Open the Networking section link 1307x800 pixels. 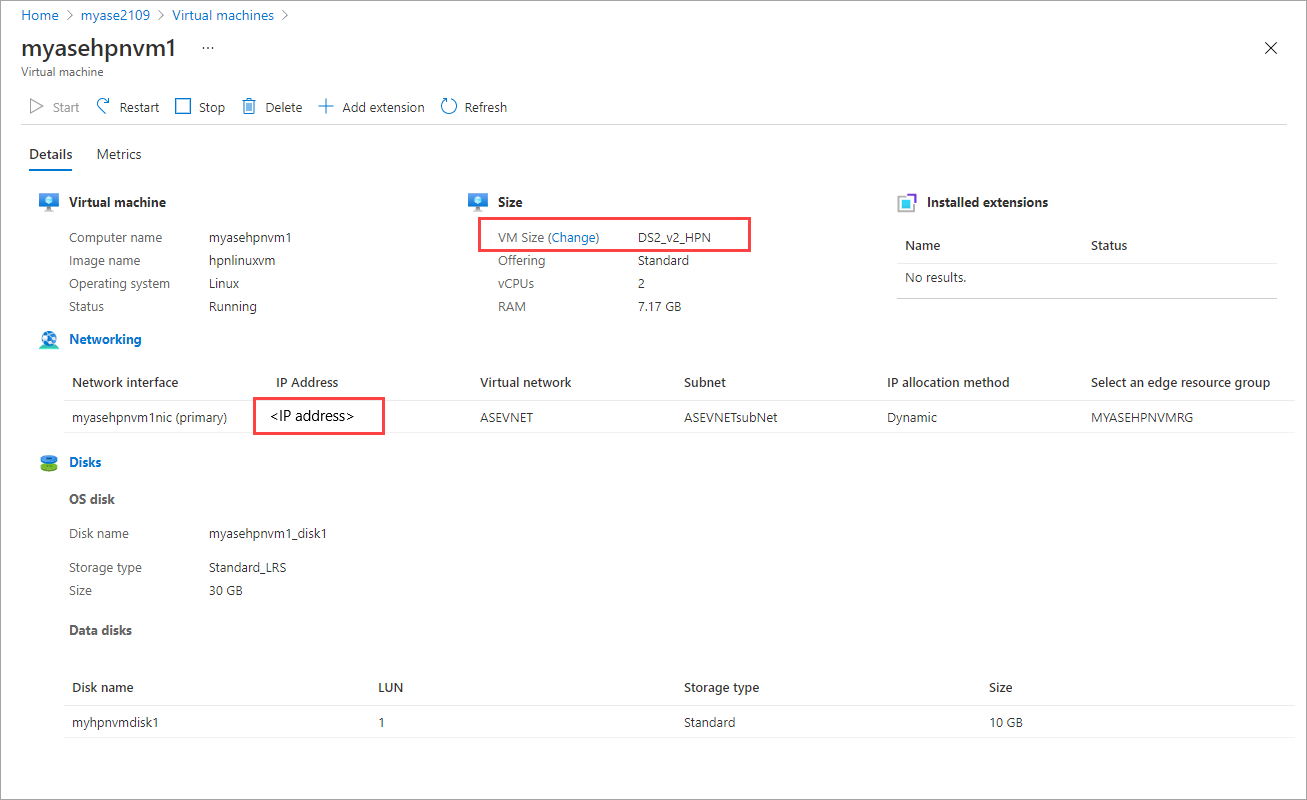[x=105, y=340]
